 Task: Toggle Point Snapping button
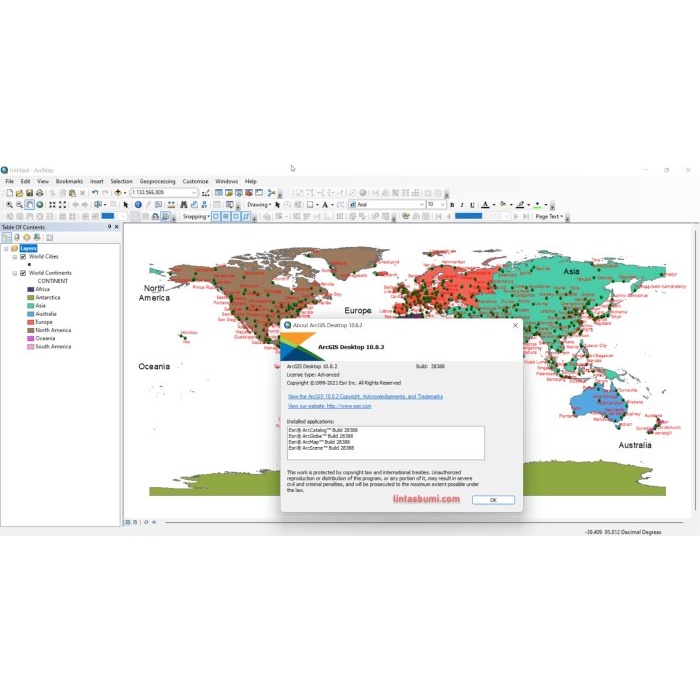tap(216, 217)
